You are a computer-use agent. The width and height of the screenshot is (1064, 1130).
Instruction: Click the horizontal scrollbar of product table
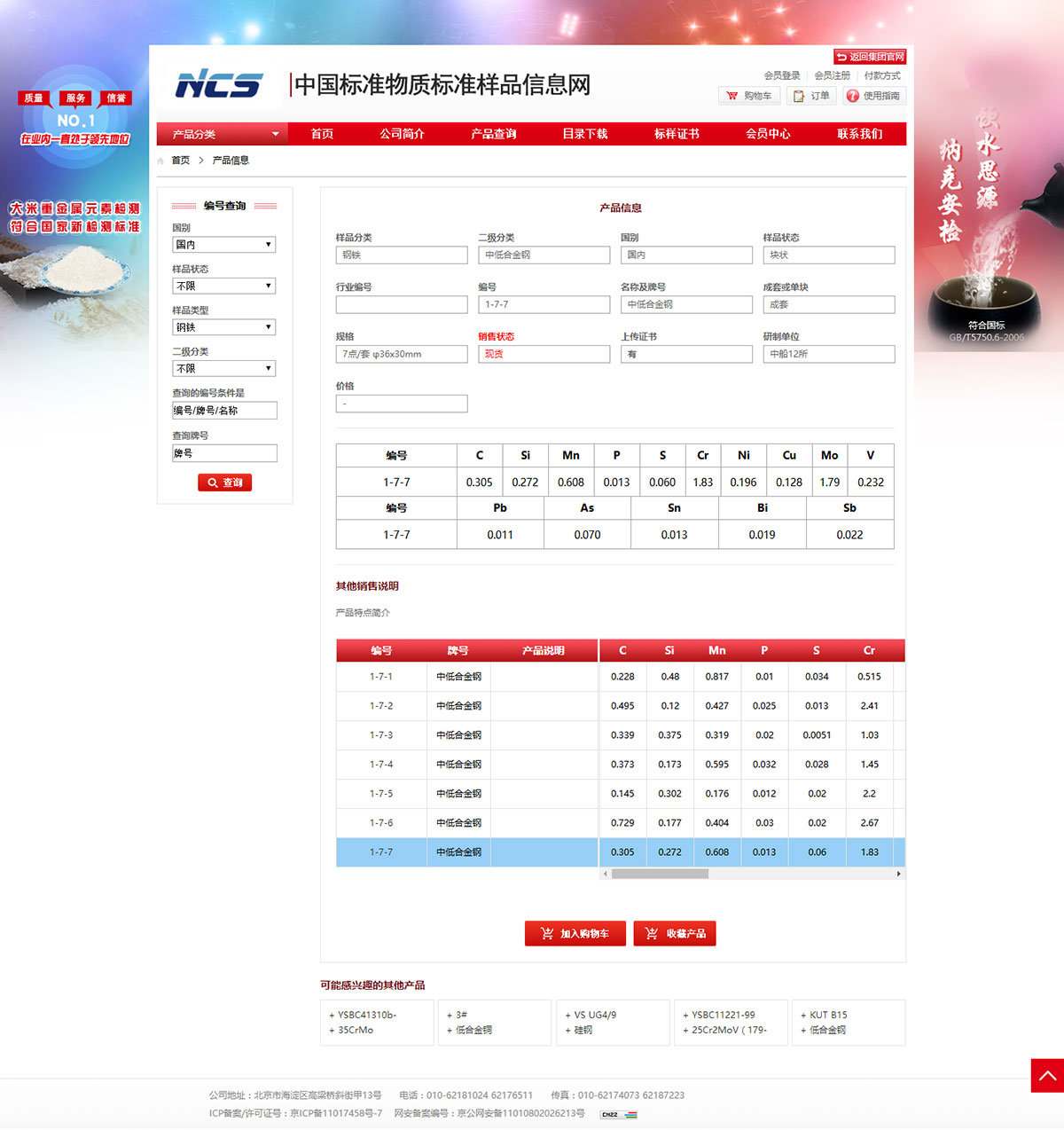pyautogui.click(x=660, y=874)
